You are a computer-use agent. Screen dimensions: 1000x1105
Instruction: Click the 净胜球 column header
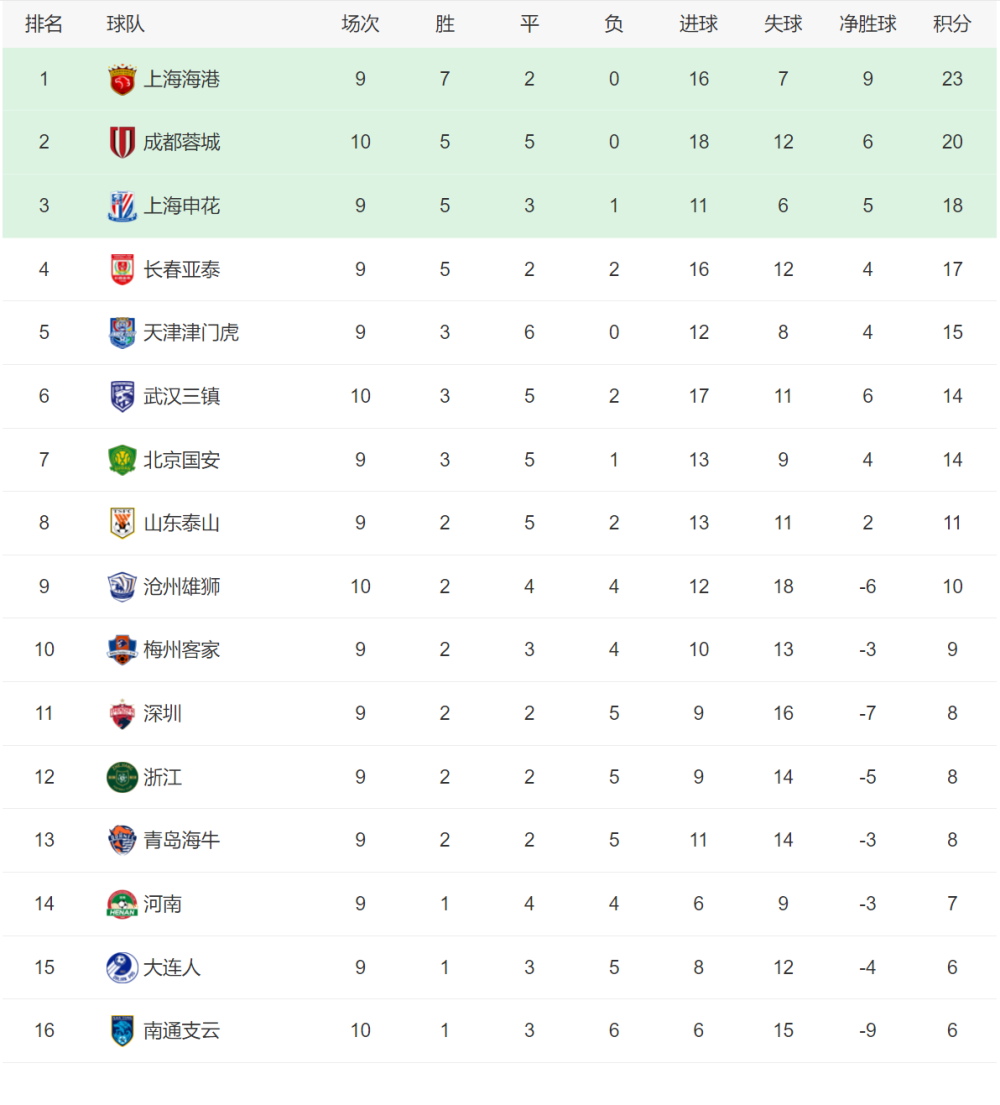point(868,24)
